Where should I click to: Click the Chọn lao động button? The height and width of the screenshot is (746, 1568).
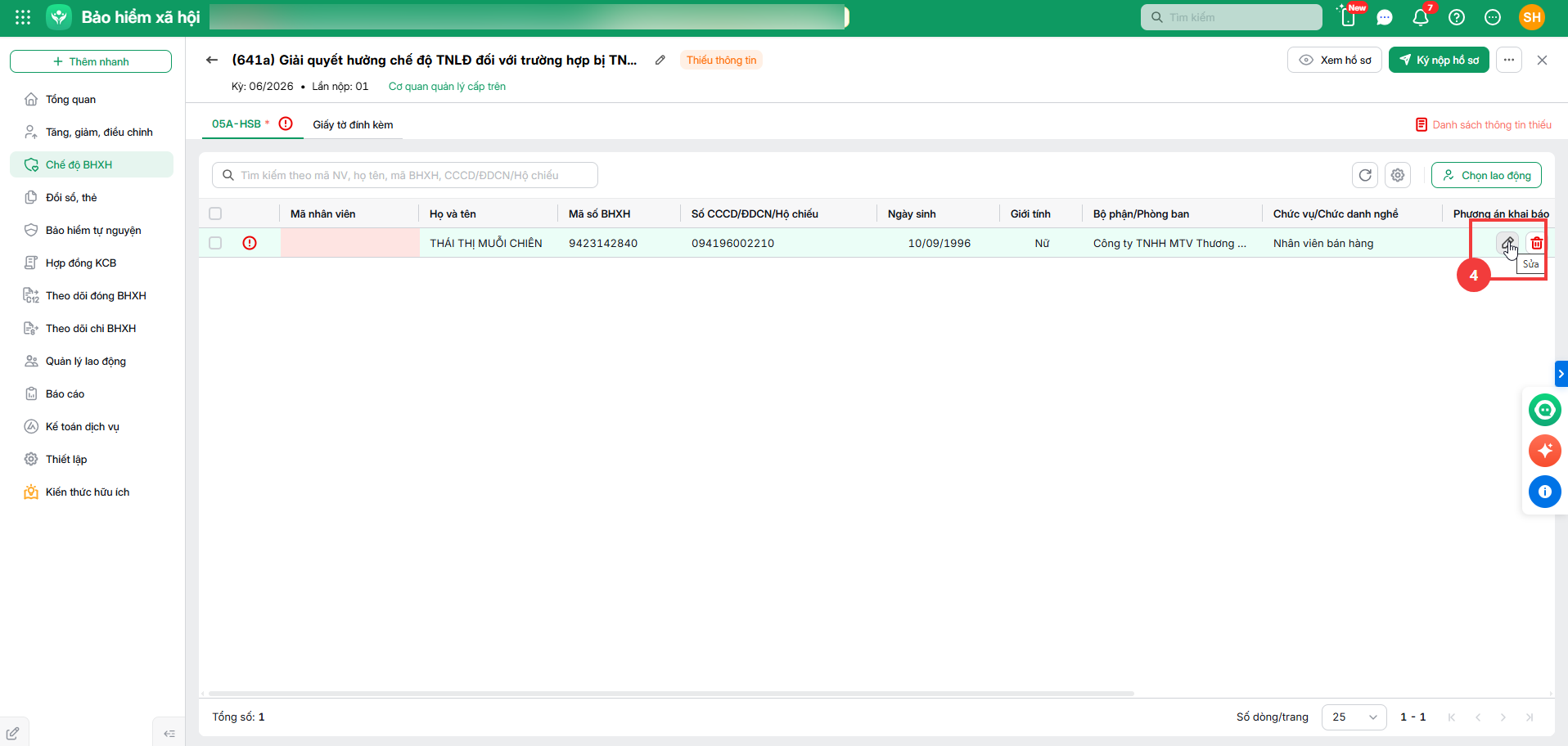click(1486, 175)
